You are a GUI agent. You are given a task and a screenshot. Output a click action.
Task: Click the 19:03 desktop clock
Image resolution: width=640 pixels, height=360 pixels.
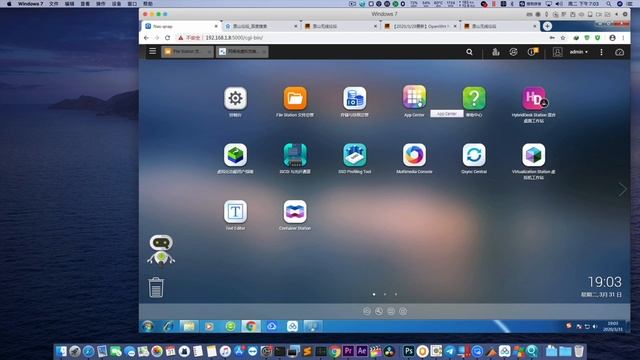pyautogui.click(x=604, y=282)
